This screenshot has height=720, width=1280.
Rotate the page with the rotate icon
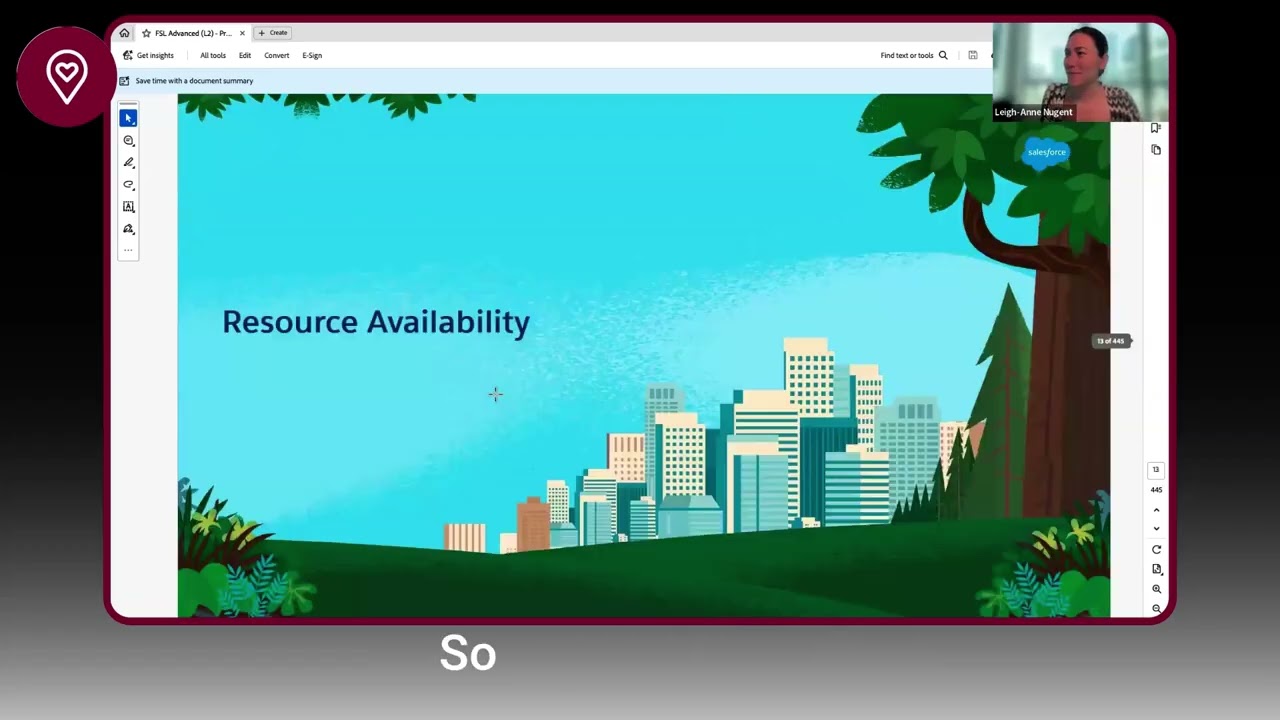[x=1156, y=549]
